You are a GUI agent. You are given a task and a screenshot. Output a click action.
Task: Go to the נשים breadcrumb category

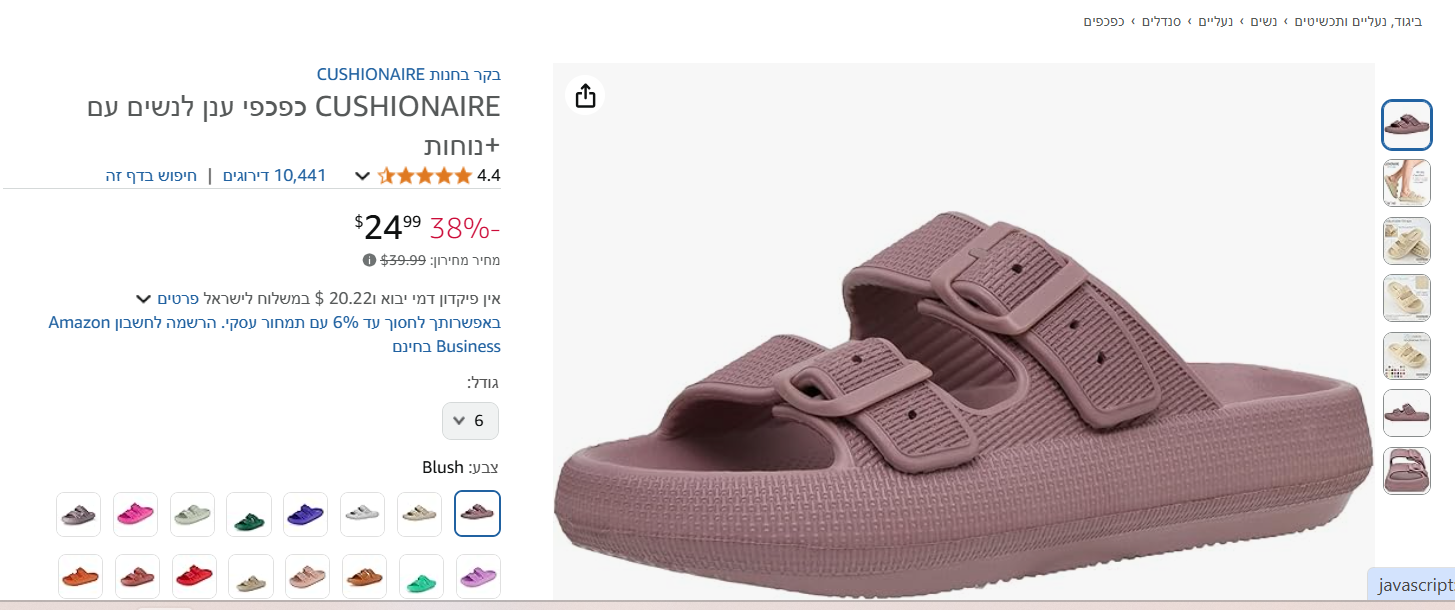(x=1263, y=21)
